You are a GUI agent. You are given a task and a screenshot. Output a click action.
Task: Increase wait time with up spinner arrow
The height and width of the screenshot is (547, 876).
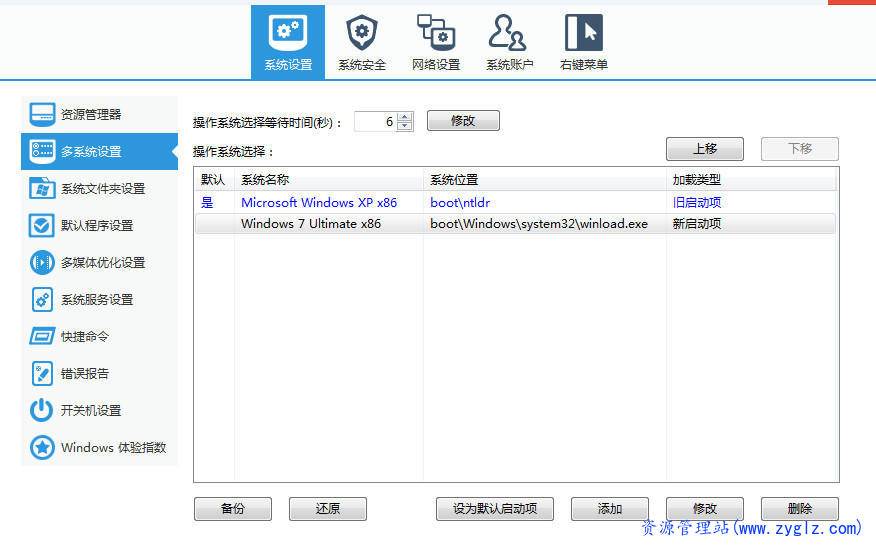[x=405, y=117]
